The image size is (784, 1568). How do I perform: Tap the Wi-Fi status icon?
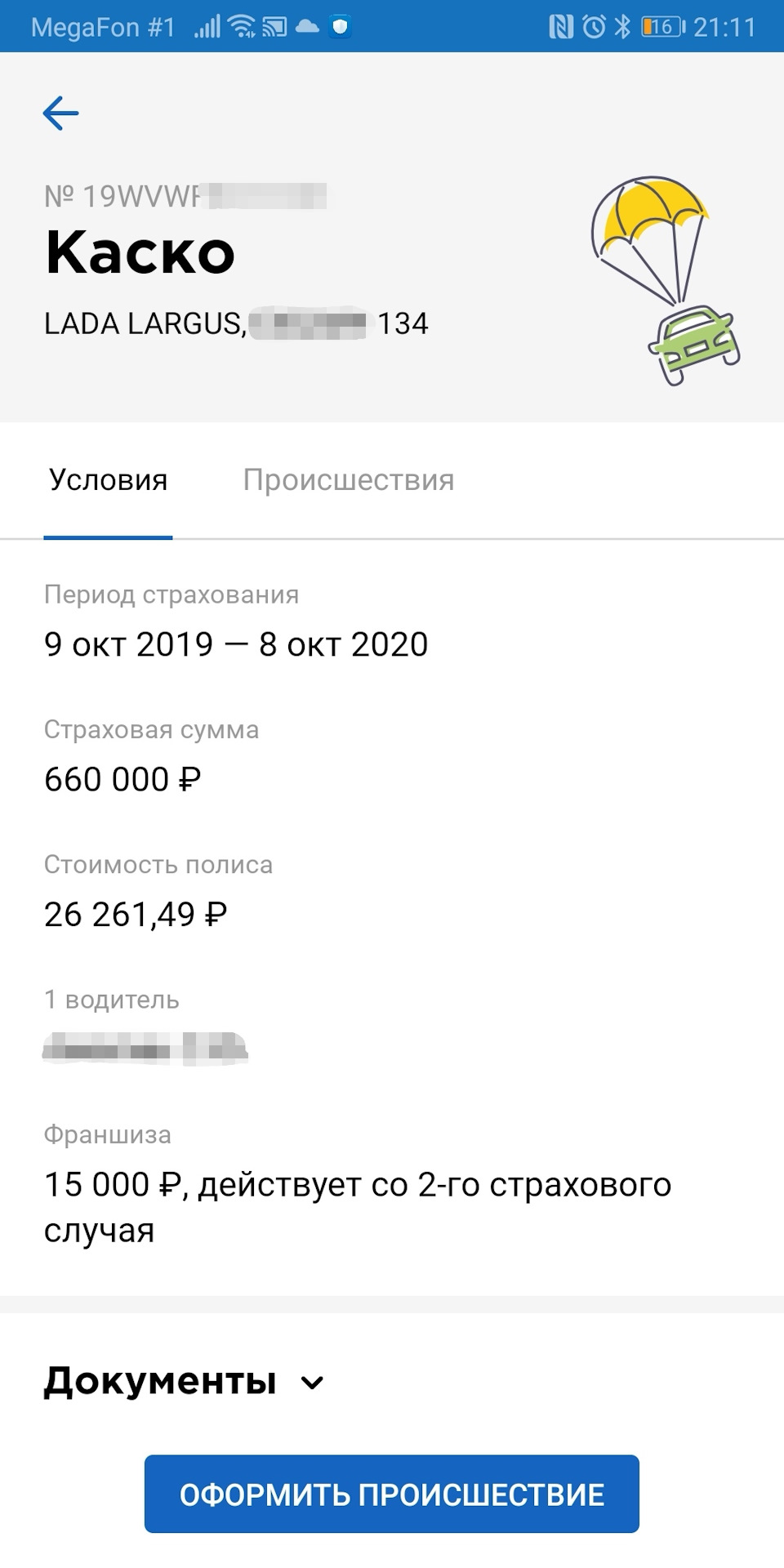click(243, 27)
